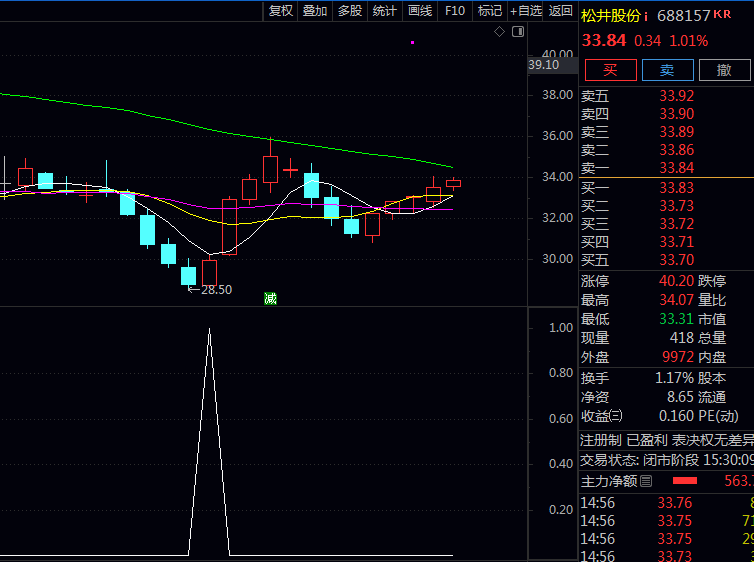Viewport: 754px width, 562px height.
Task: Click the 收益 quarter indicator (三)
Action: tap(616, 416)
